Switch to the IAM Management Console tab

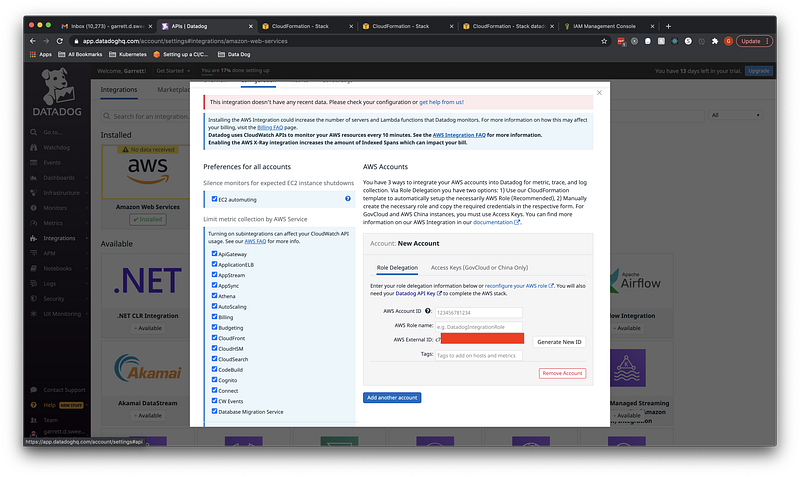pyautogui.click(x=609, y=26)
